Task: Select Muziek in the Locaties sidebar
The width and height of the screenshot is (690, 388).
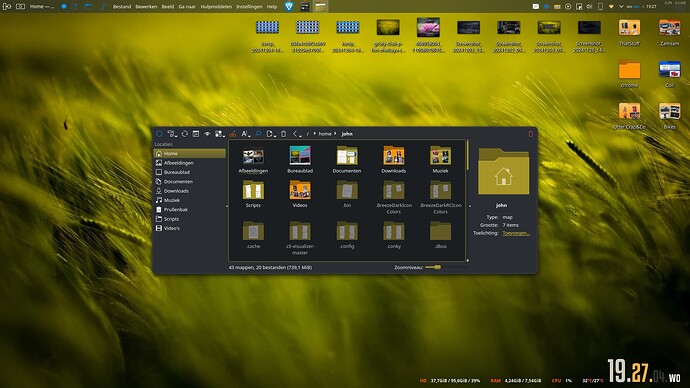Action: pyautogui.click(x=189, y=200)
